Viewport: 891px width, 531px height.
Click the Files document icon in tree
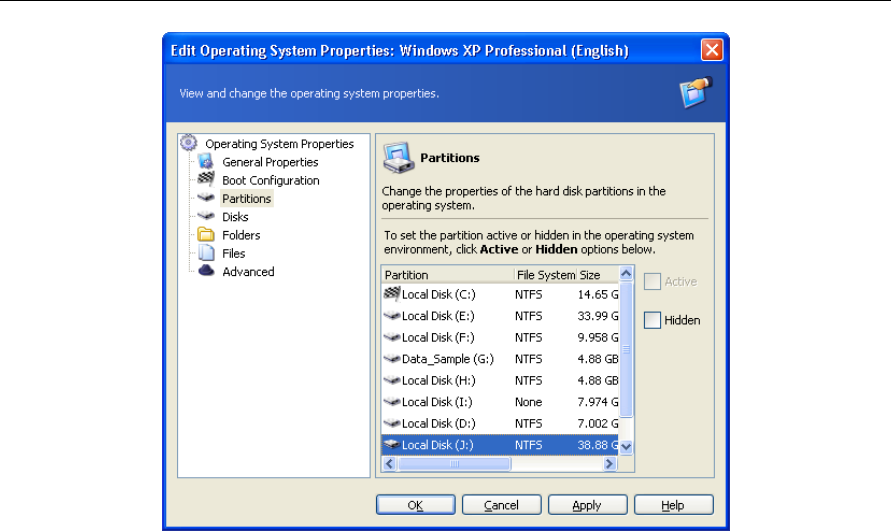pos(206,252)
